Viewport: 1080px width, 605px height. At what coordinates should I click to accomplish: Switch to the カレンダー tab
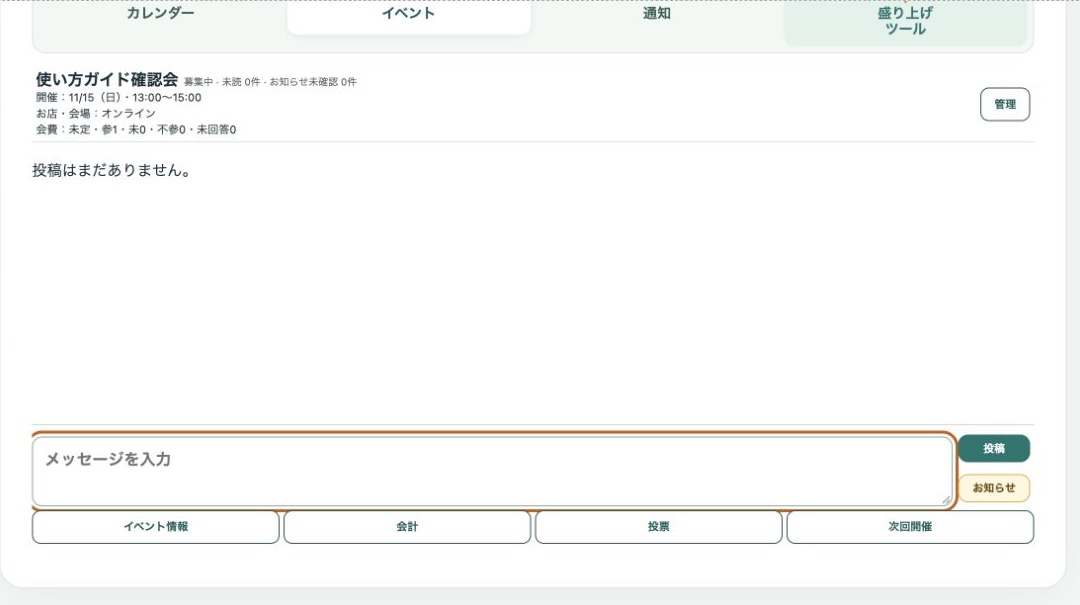pos(160,14)
